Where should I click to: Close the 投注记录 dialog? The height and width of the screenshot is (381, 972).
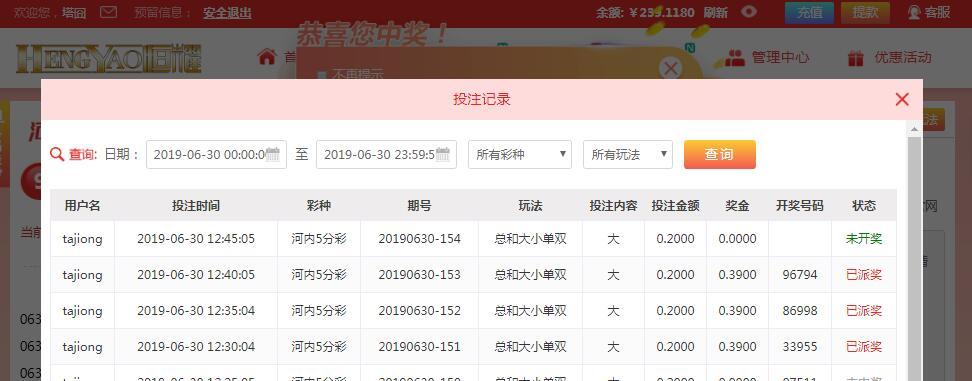click(902, 99)
